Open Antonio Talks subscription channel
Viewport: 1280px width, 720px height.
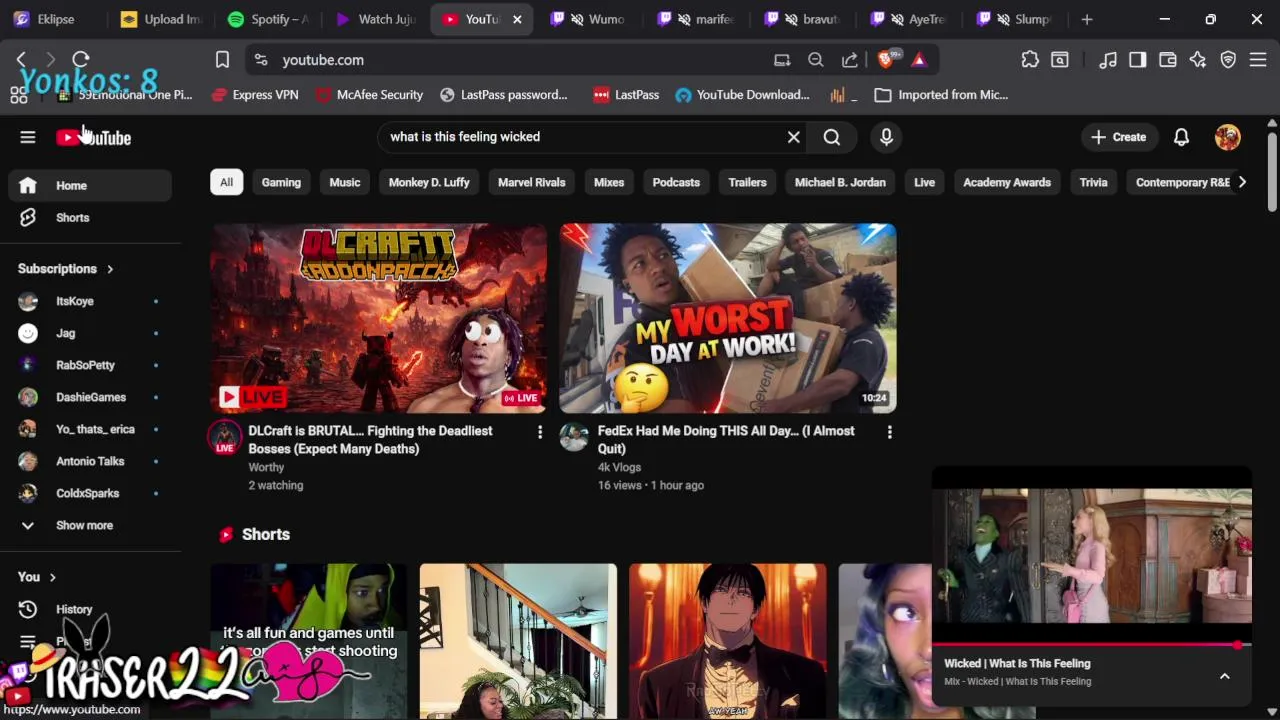click(x=90, y=461)
